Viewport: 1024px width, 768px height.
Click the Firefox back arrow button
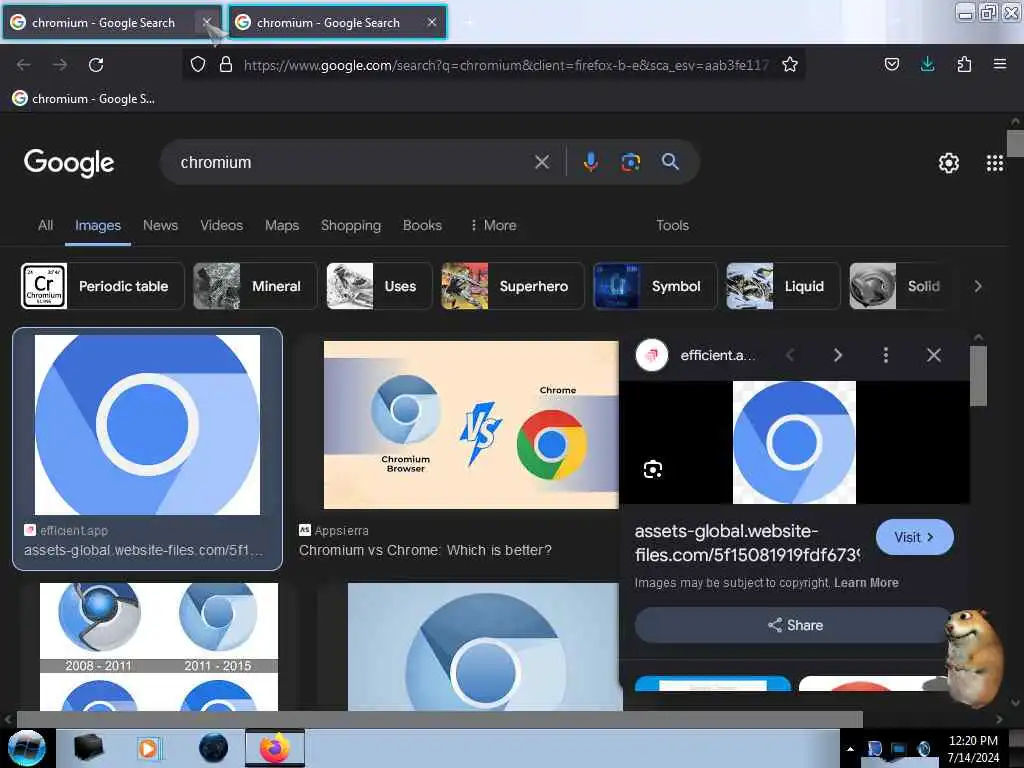click(24, 65)
